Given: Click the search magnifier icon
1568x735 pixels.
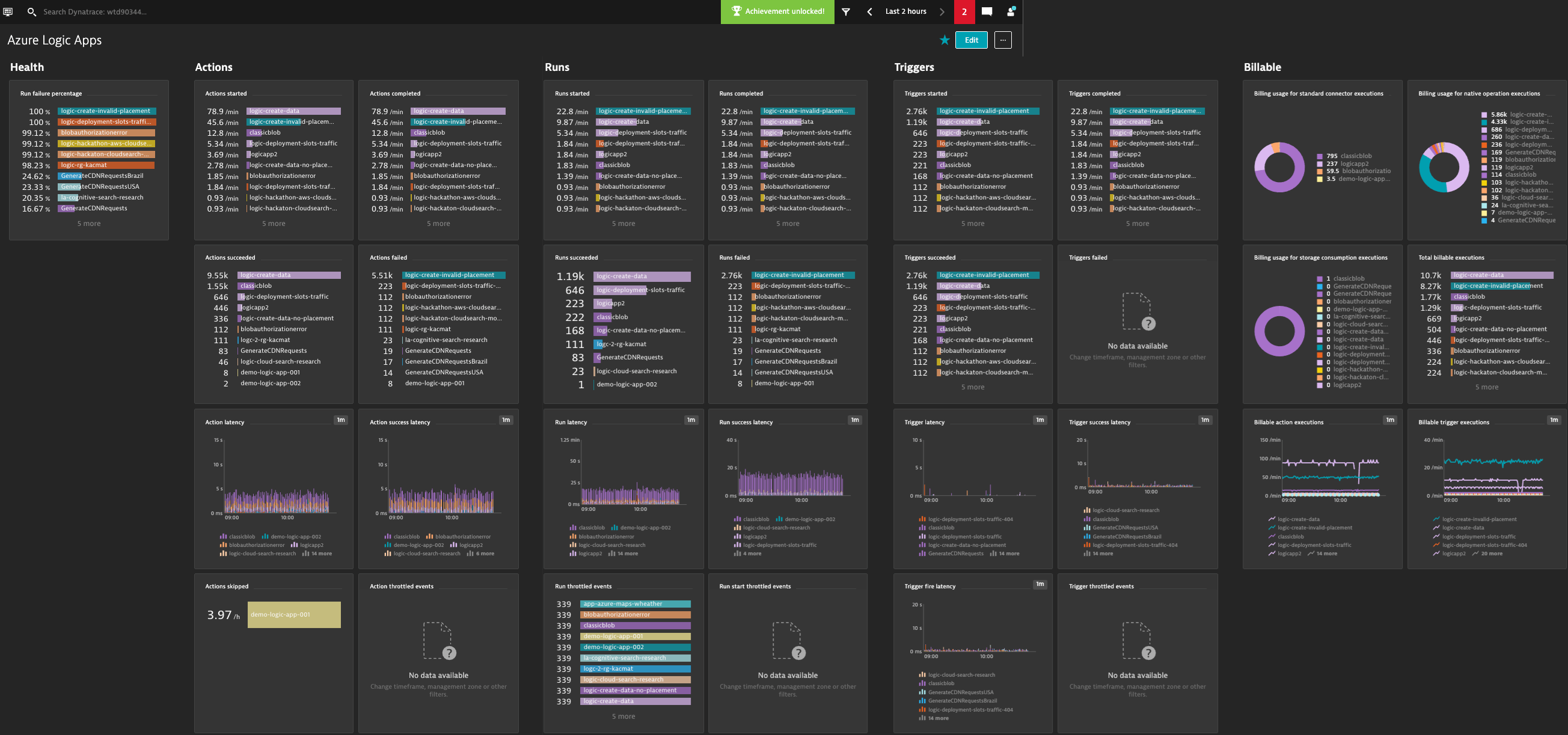Looking at the screenshot, I should (x=32, y=11).
